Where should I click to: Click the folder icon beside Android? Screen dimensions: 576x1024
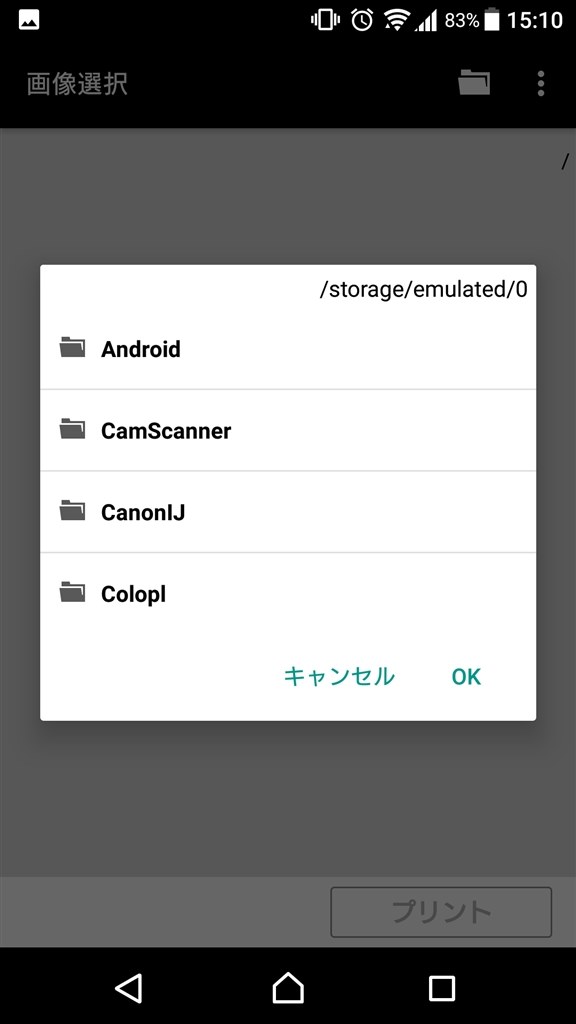pos(72,347)
